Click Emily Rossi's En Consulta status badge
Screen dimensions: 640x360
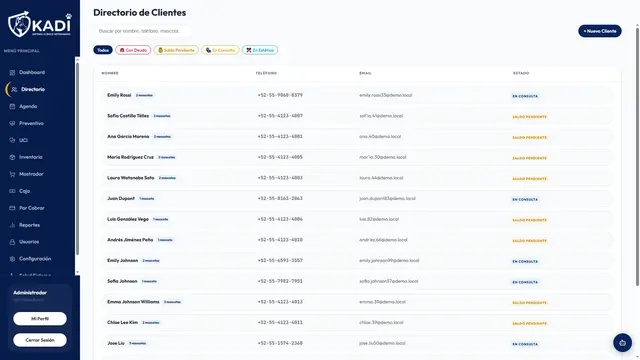525,96
